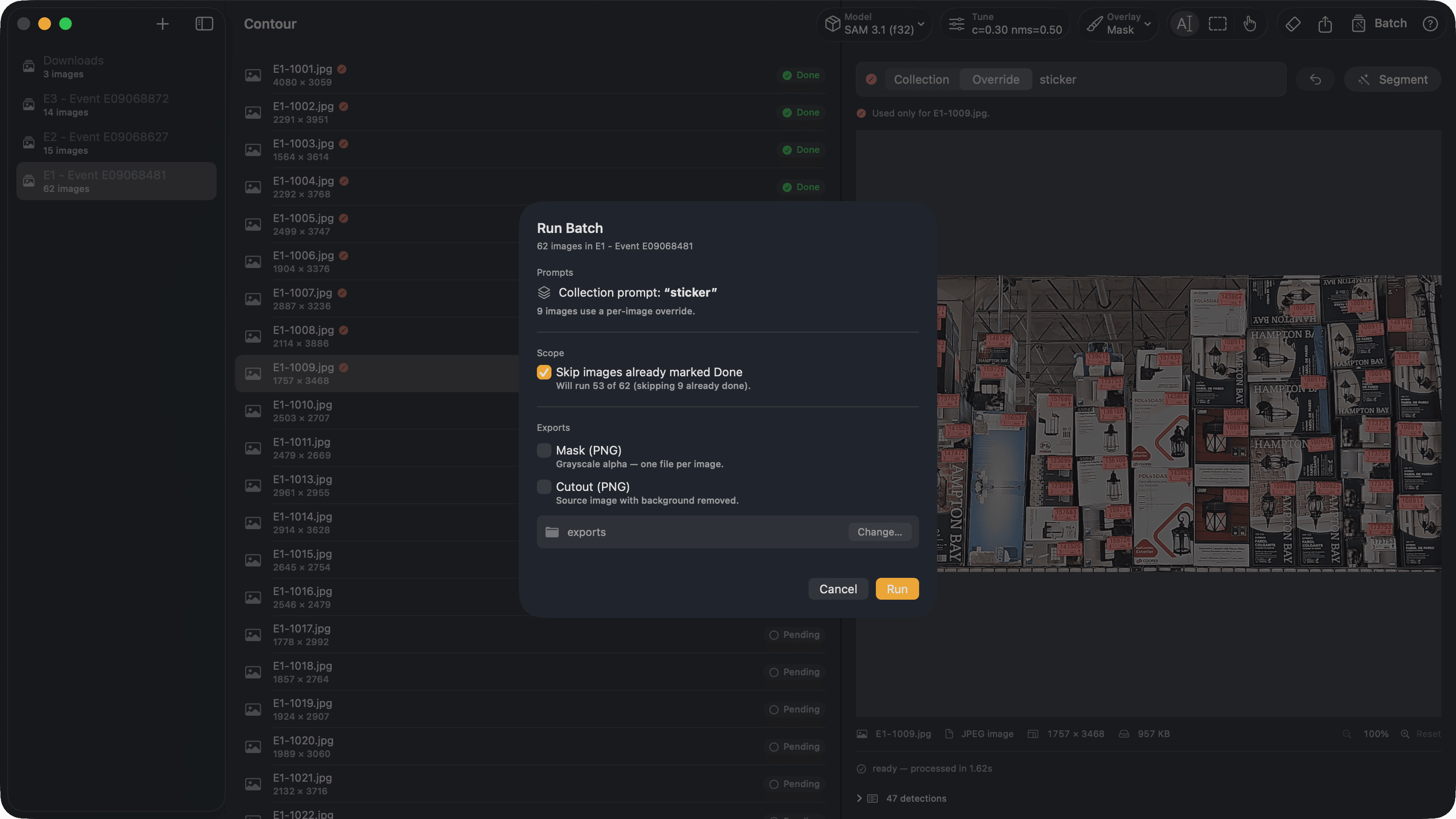The height and width of the screenshot is (819, 1456).
Task: Click the Pending status on E1-1018.jpg
Action: point(794,672)
